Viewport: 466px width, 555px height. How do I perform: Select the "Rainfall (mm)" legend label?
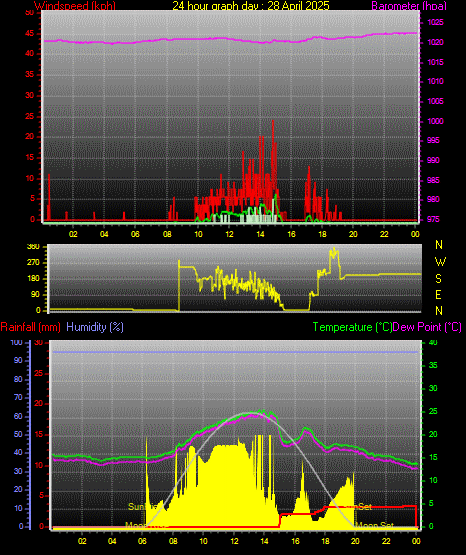pos(30,327)
